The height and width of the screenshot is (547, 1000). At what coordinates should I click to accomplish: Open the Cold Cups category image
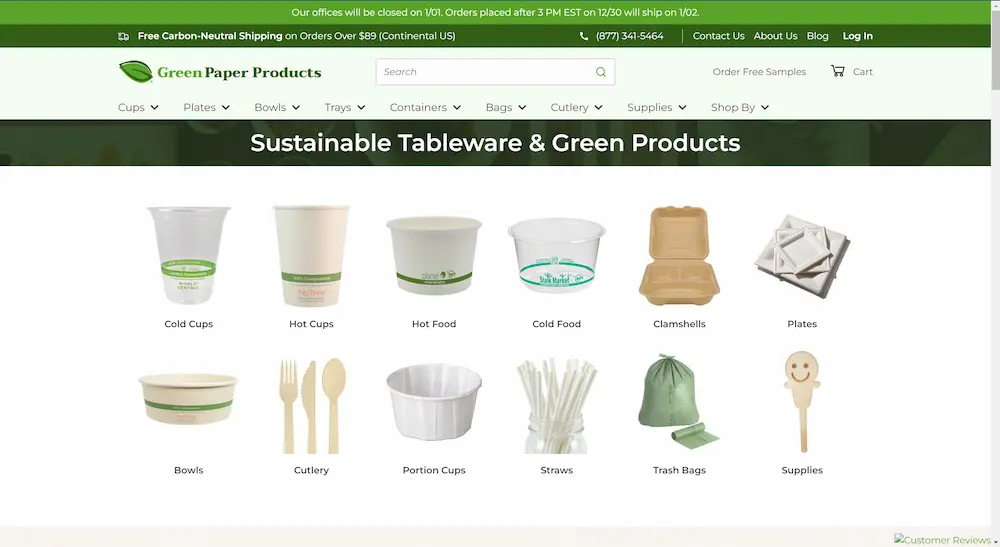pos(189,255)
